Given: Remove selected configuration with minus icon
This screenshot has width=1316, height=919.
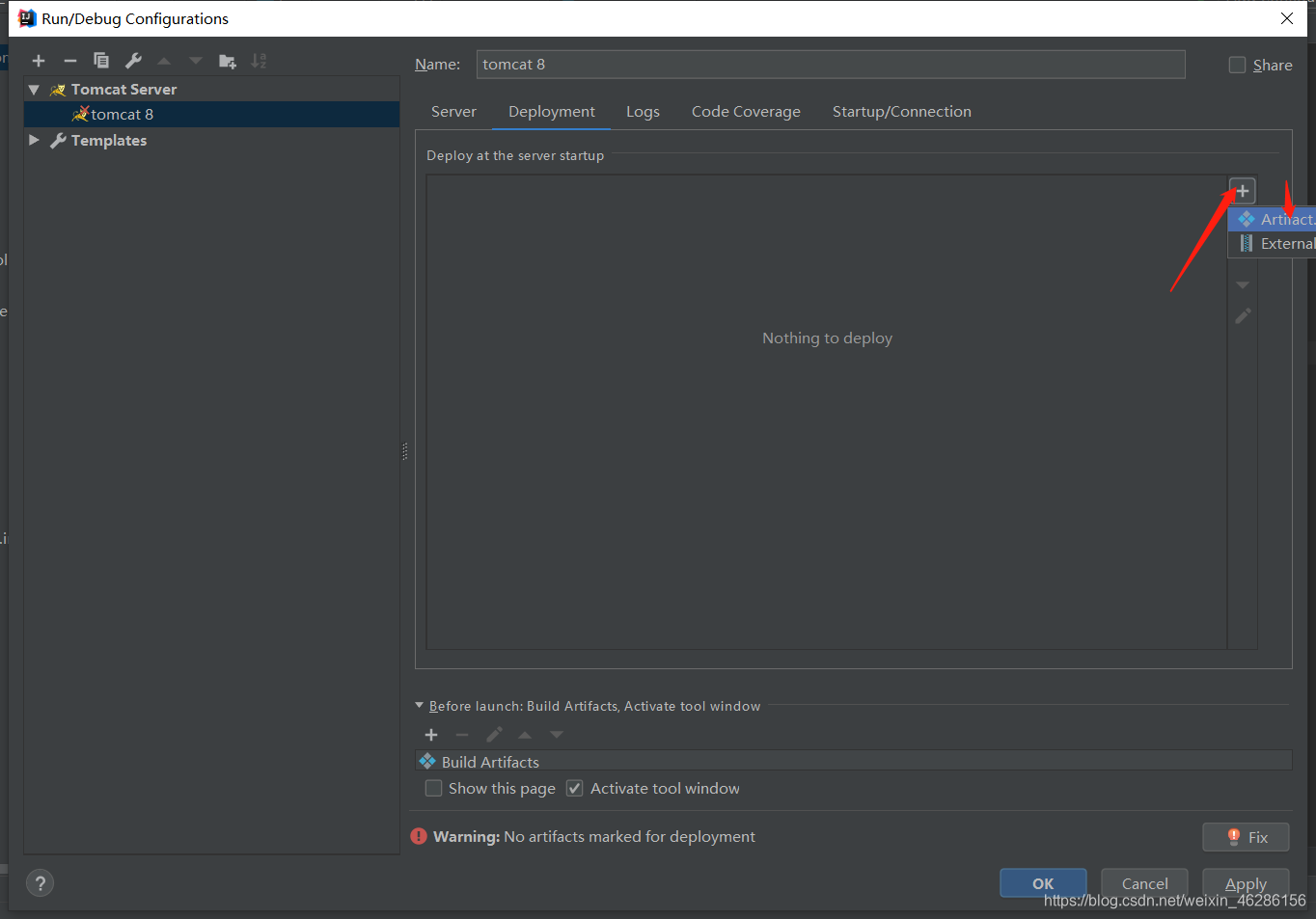Looking at the screenshot, I should click(69, 61).
